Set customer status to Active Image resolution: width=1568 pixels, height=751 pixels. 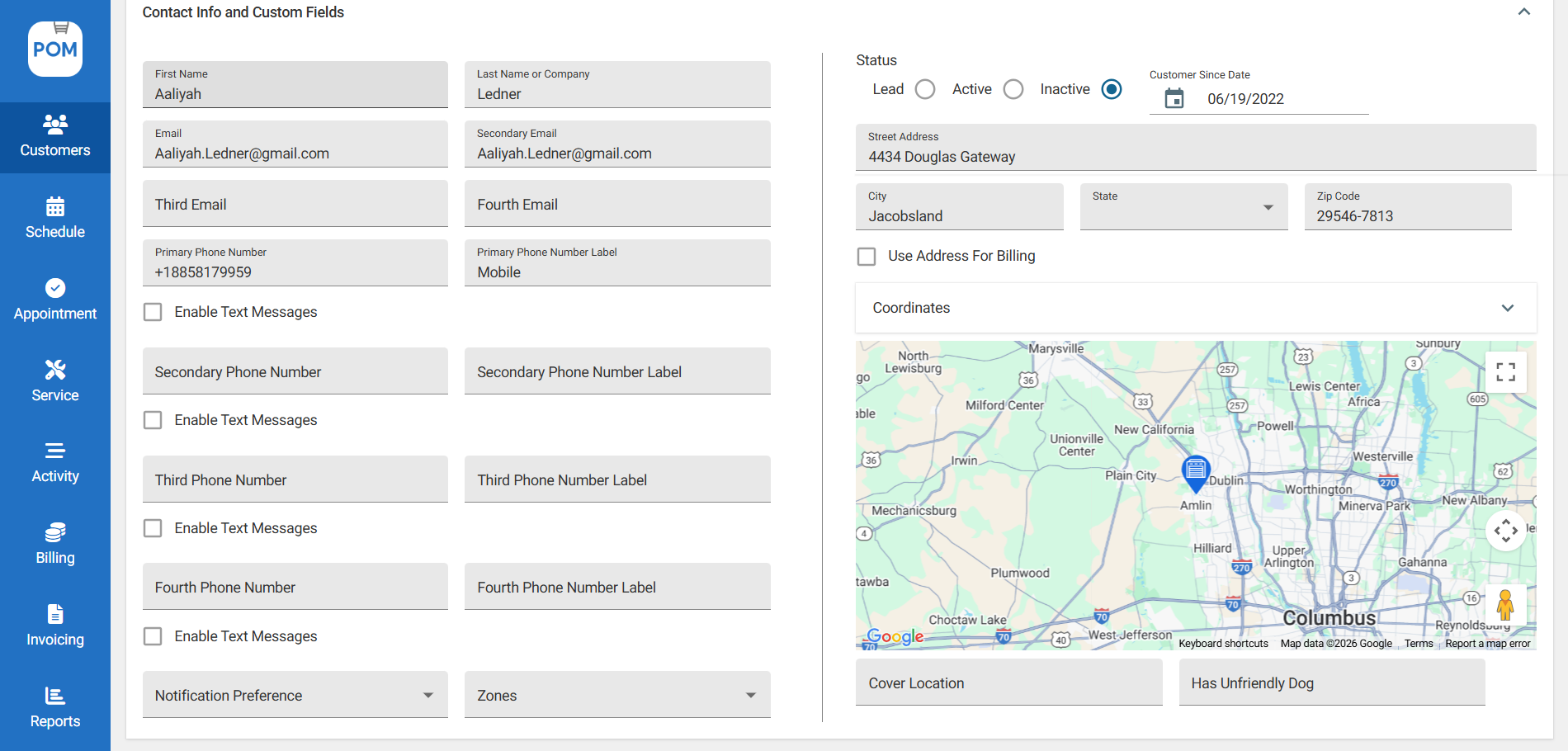pos(1013,88)
